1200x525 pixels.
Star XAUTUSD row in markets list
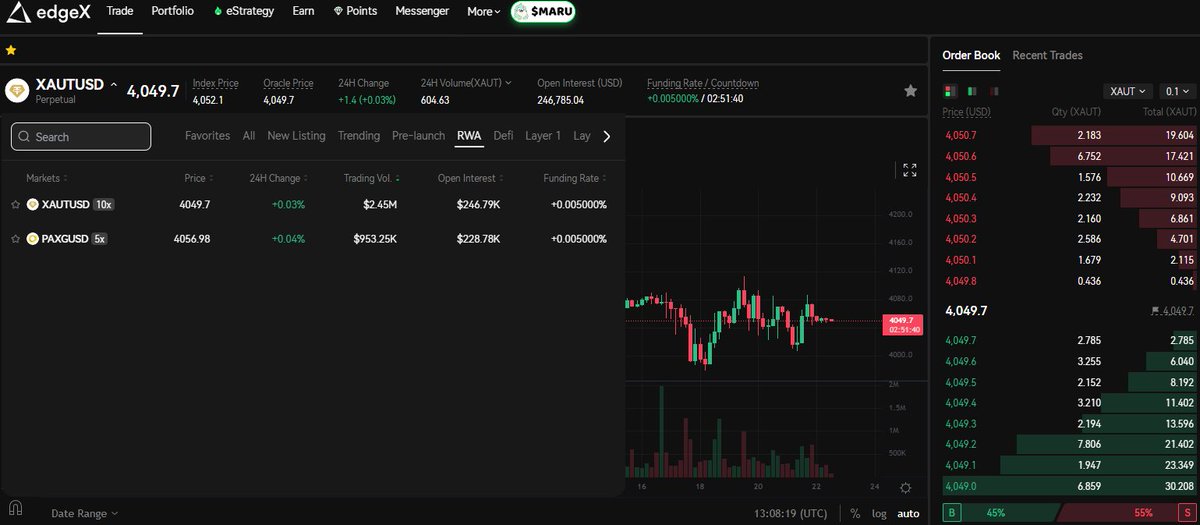tap(16, 204)
